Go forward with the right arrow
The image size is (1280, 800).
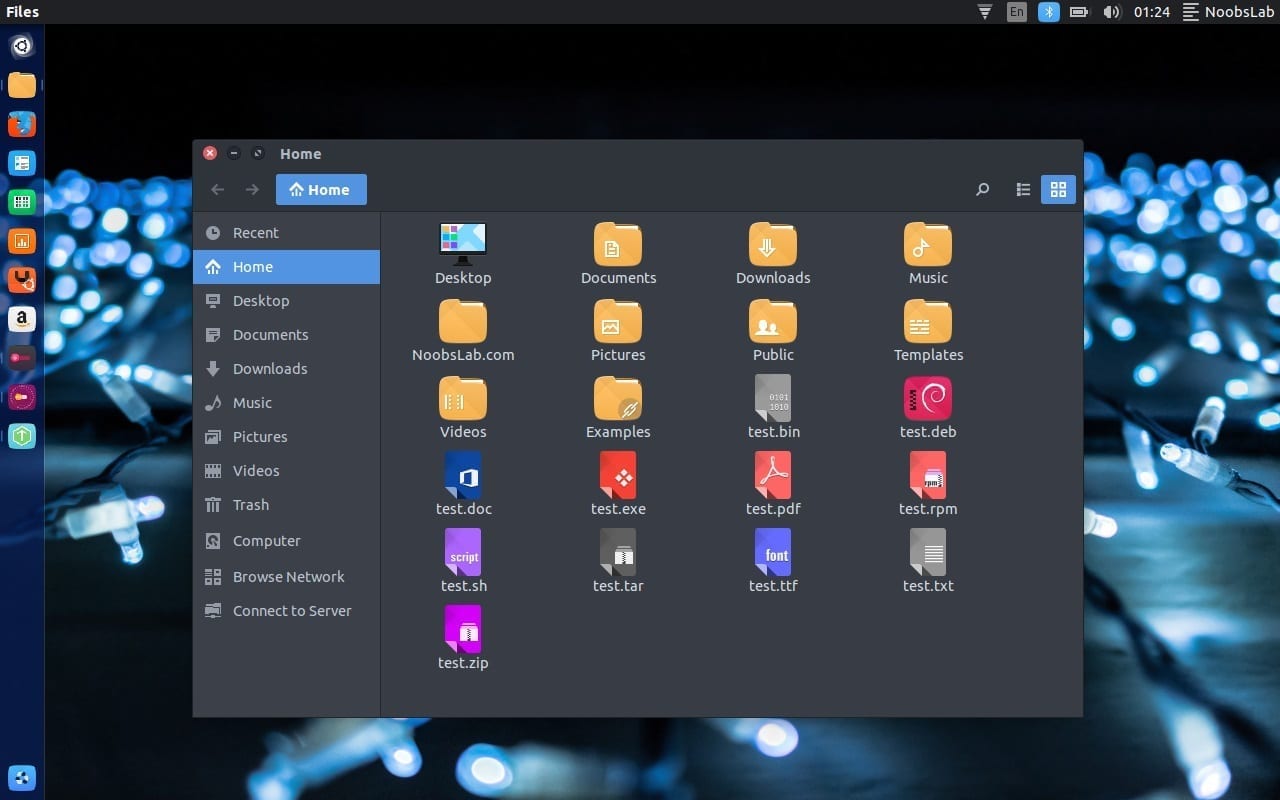[x=252, y=189]
